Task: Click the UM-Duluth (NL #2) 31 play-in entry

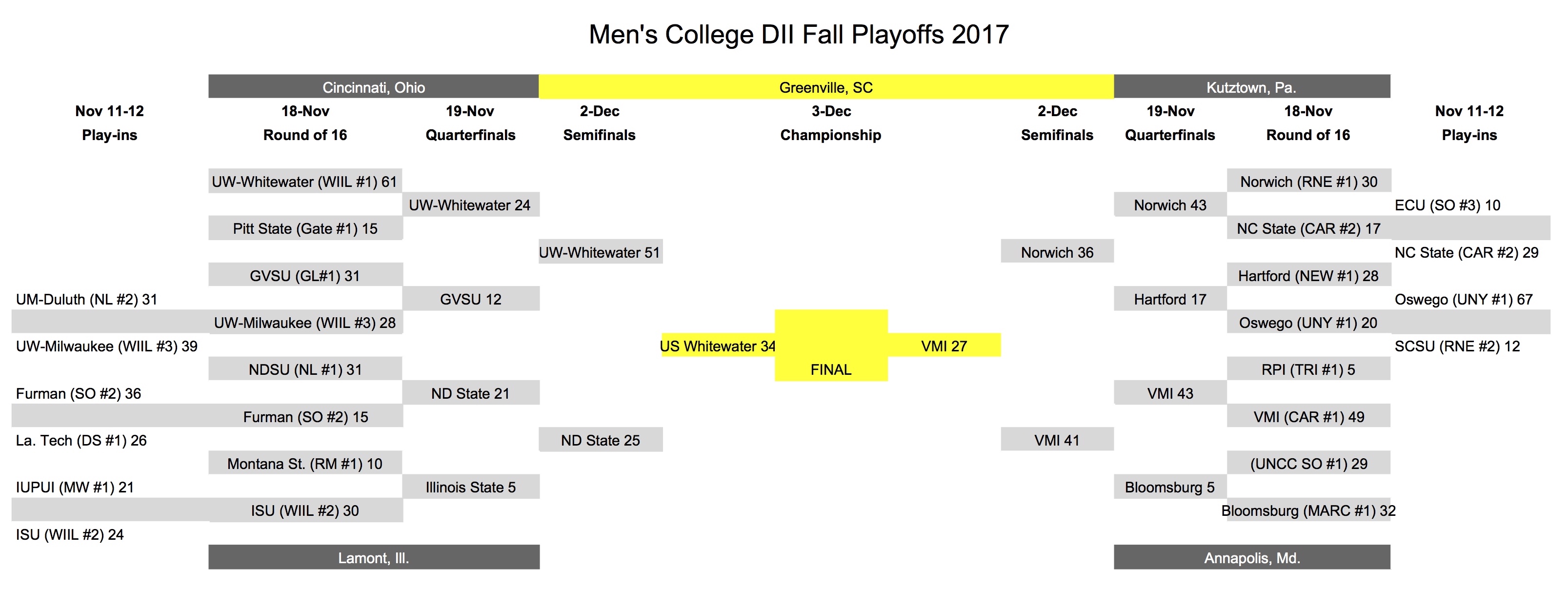Action: (86, 299)
